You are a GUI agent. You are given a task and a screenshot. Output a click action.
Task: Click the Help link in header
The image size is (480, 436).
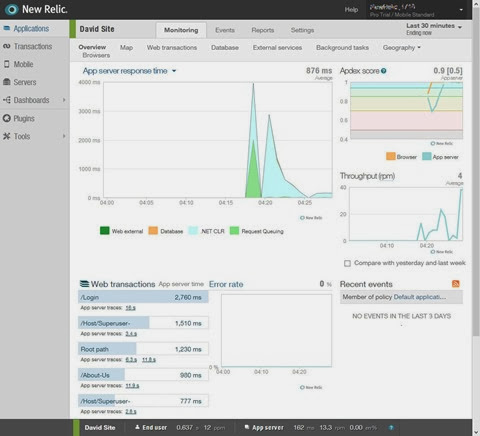pyautogui.click(x=351, y=10)
